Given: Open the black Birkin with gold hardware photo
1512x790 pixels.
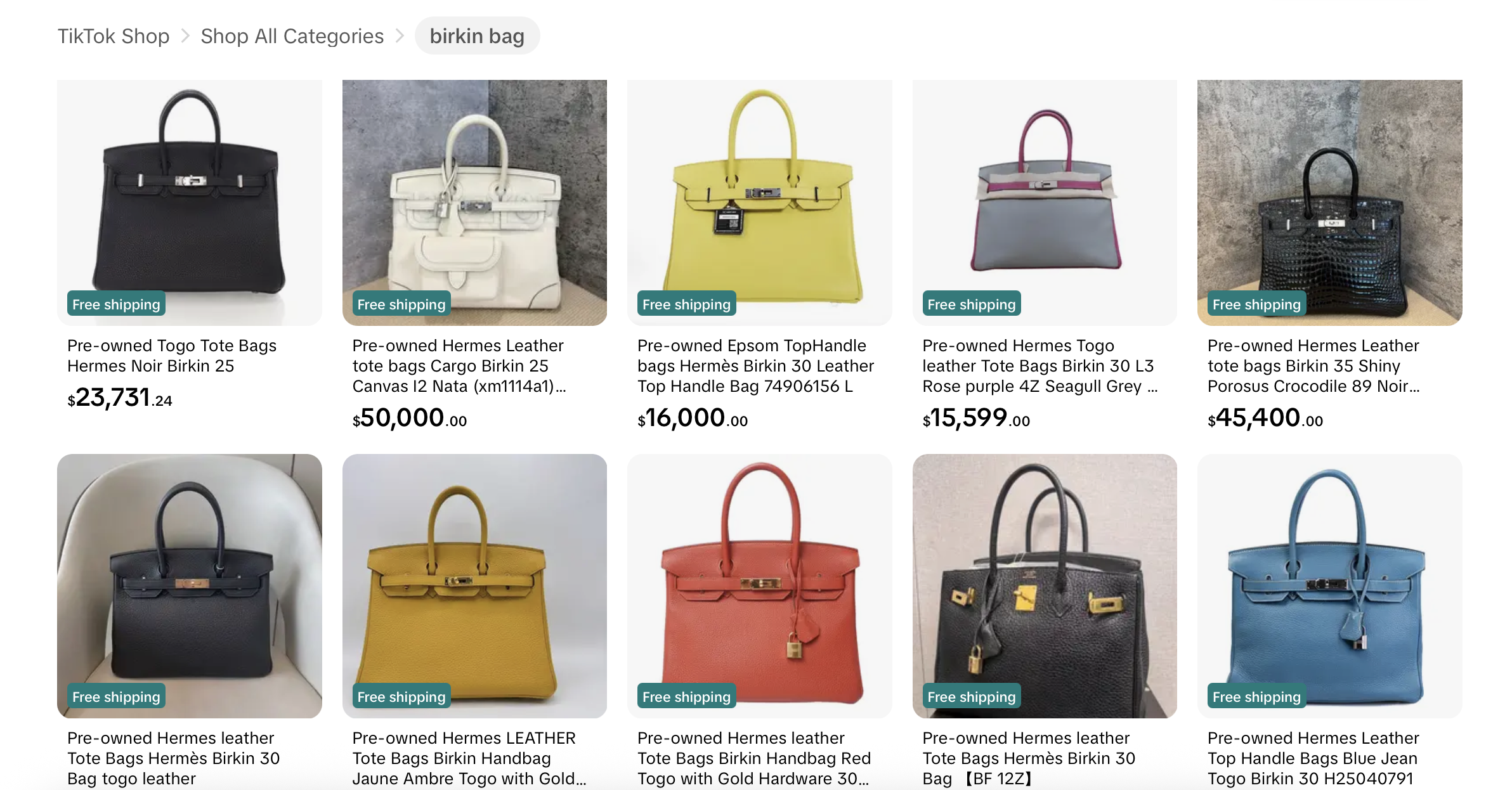Looking at the screenshot, I should (x=1045, y=586).
